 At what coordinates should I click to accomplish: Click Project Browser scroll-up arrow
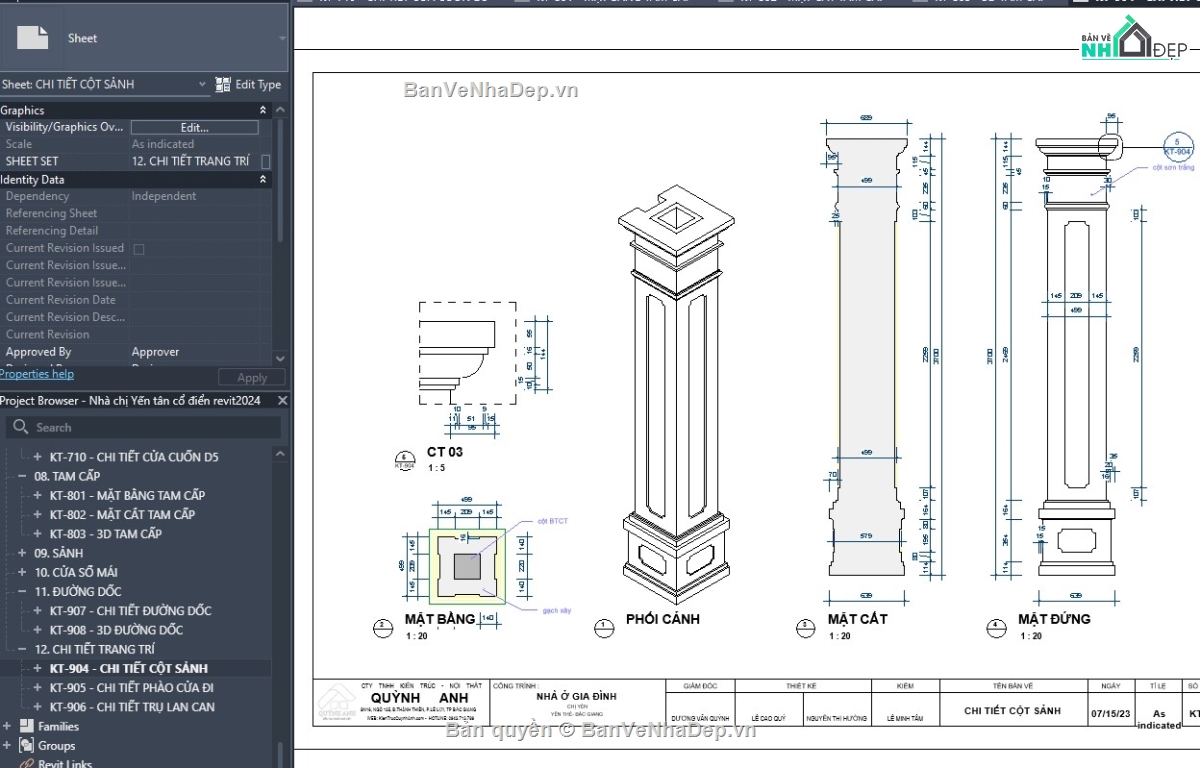[x=280, y=452]
